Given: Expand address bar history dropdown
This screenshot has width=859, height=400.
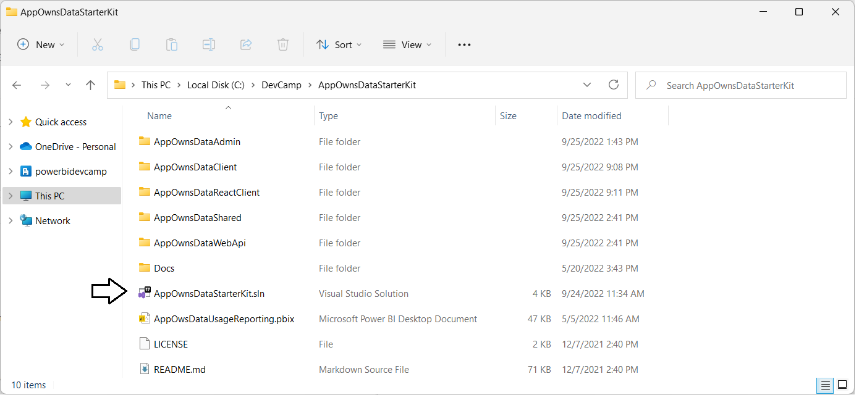Looking at the screenshot, I should [587, 85].
